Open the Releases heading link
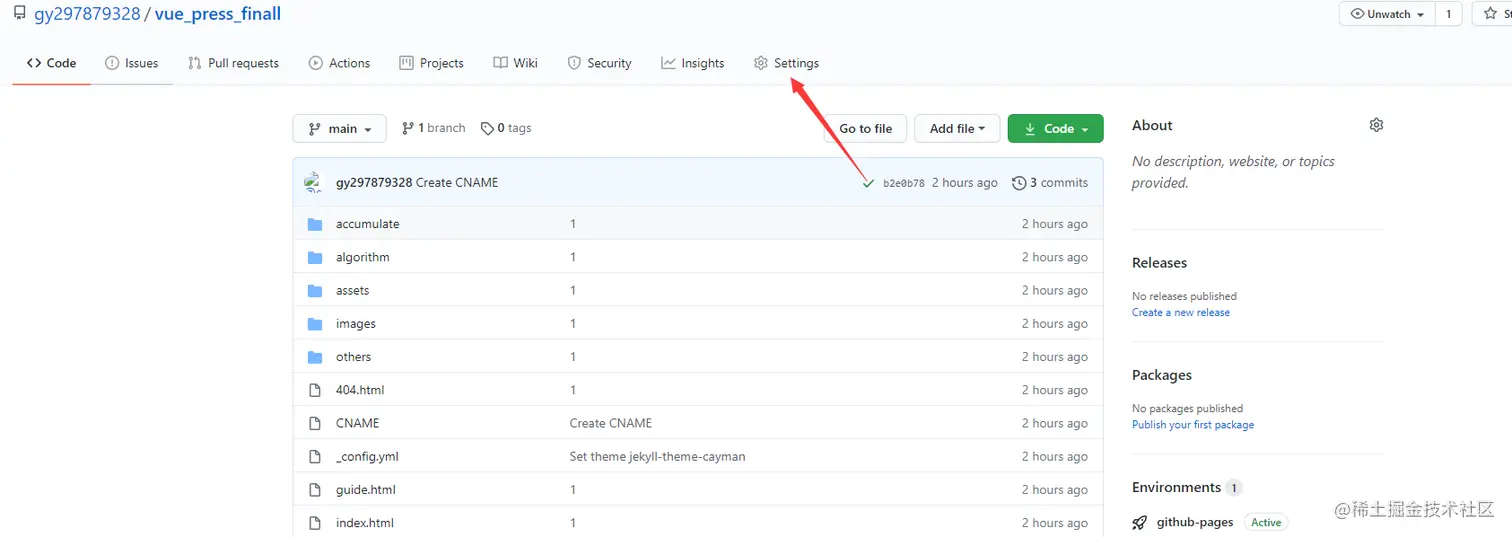1512x537 pixels. tap(1159, 263)
